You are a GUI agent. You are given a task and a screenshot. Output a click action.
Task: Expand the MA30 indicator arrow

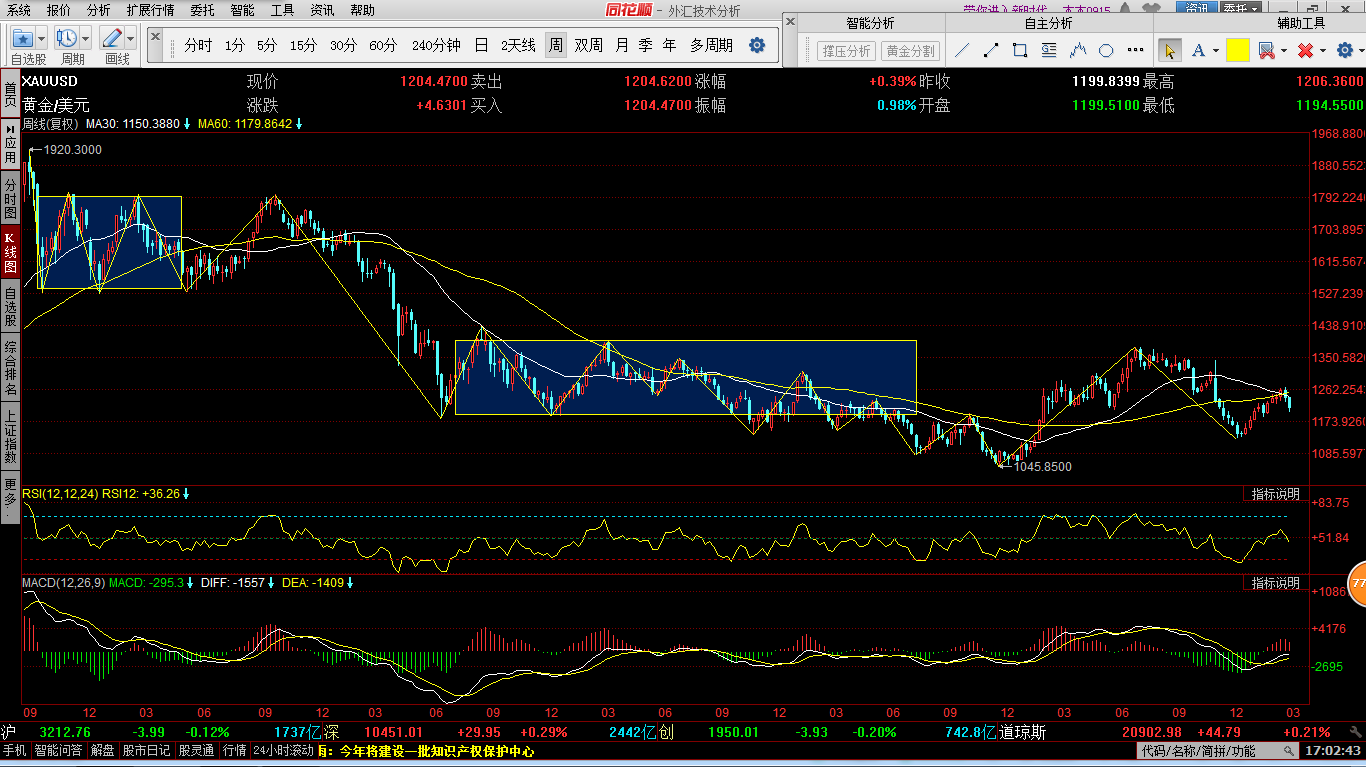pos(187,124)
